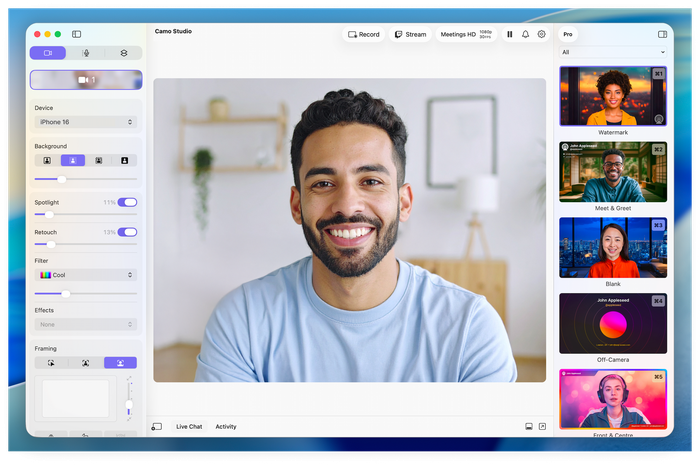The width and height of the screenshot is (700, 465).
Task: Switch to the microphone audio tab
Action: click(x=86, y=53)
